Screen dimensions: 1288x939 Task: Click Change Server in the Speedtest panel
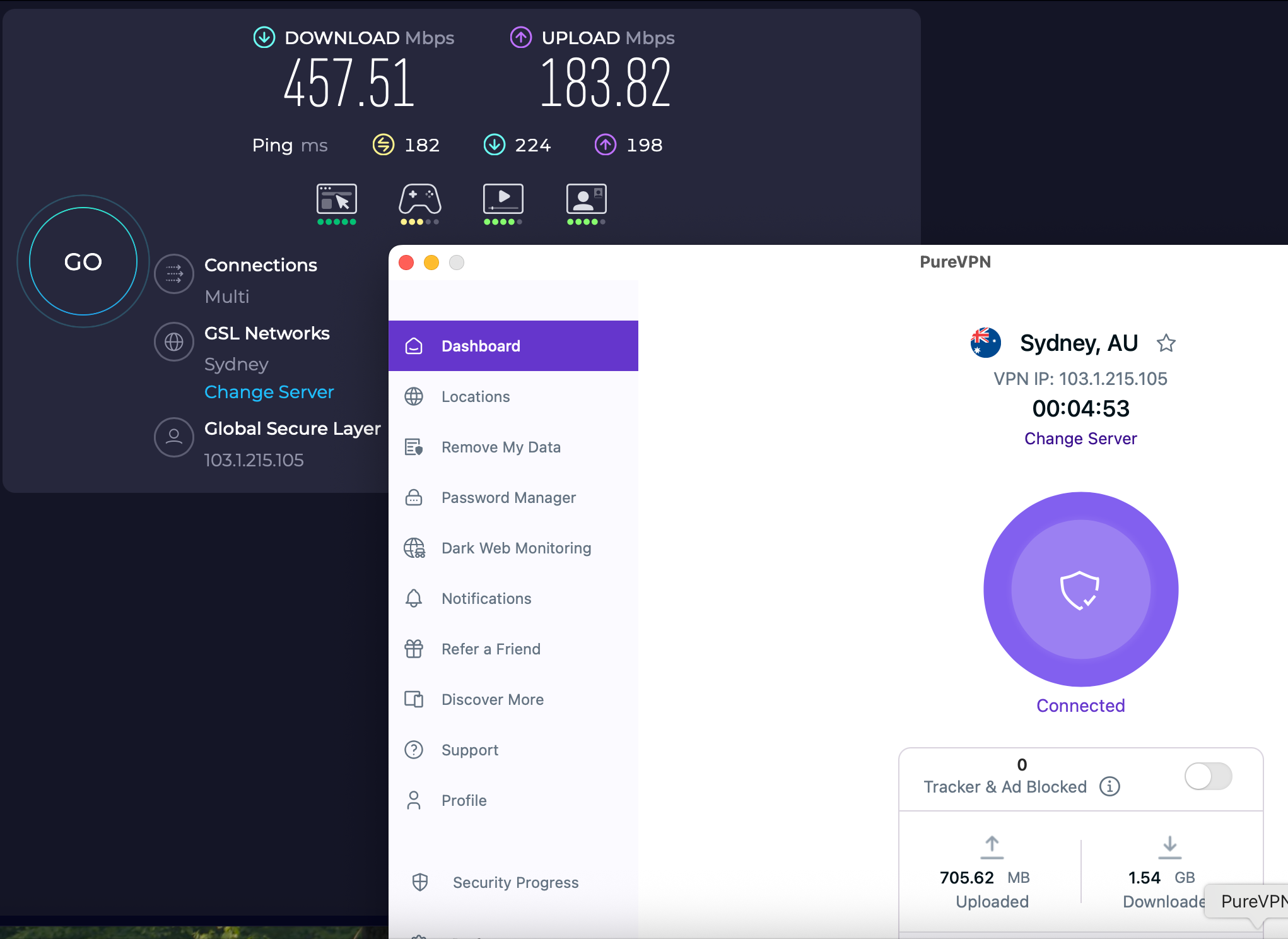[269, 392]
